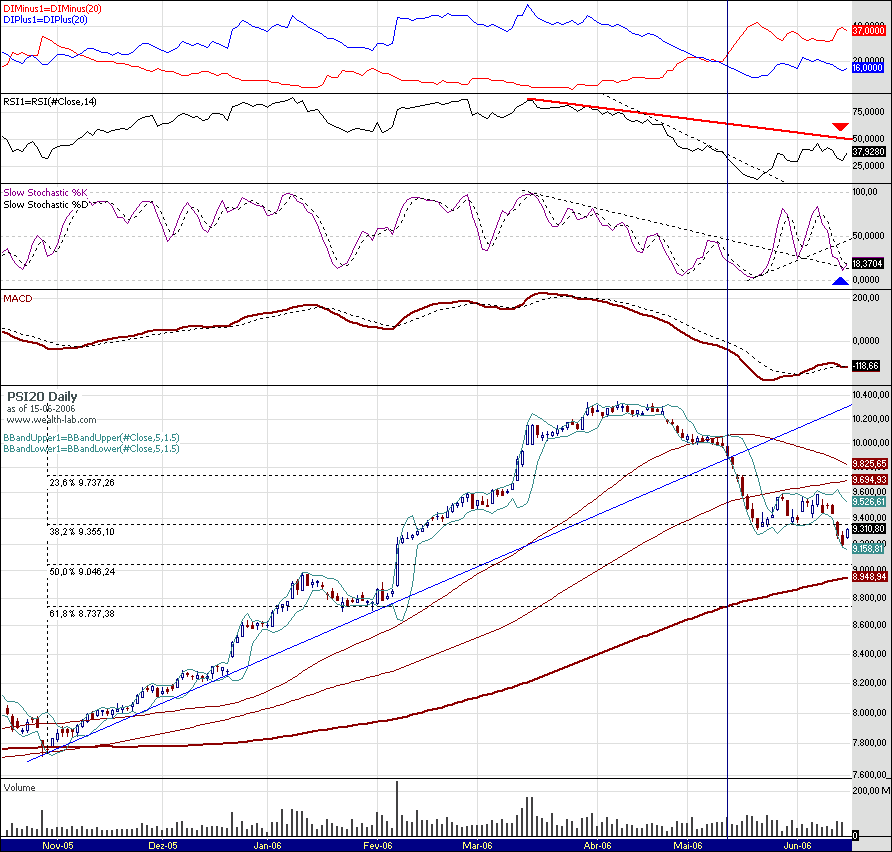Viewport: 892px width, 852px height.
Task: Click the Bollinger lower tag 9.158,81
Action: 869,548
